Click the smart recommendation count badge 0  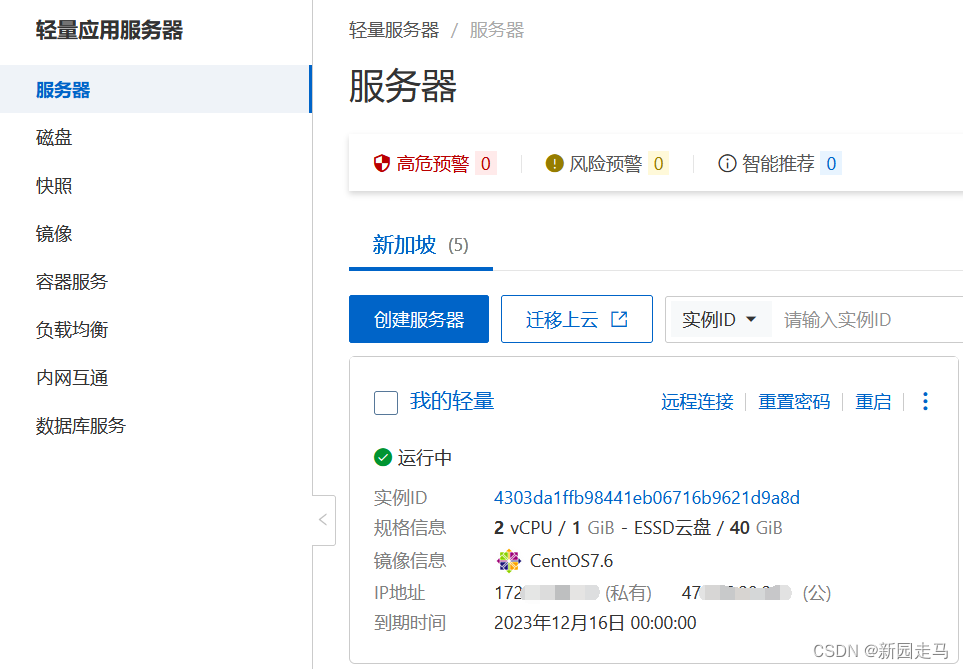pos(831,163)
